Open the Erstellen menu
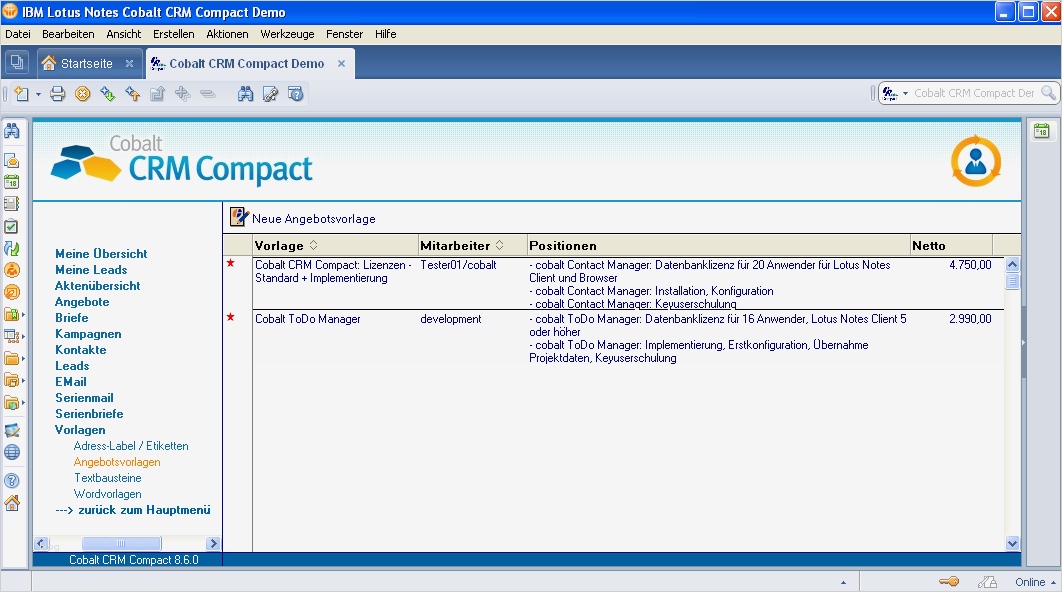 (173, 34)
